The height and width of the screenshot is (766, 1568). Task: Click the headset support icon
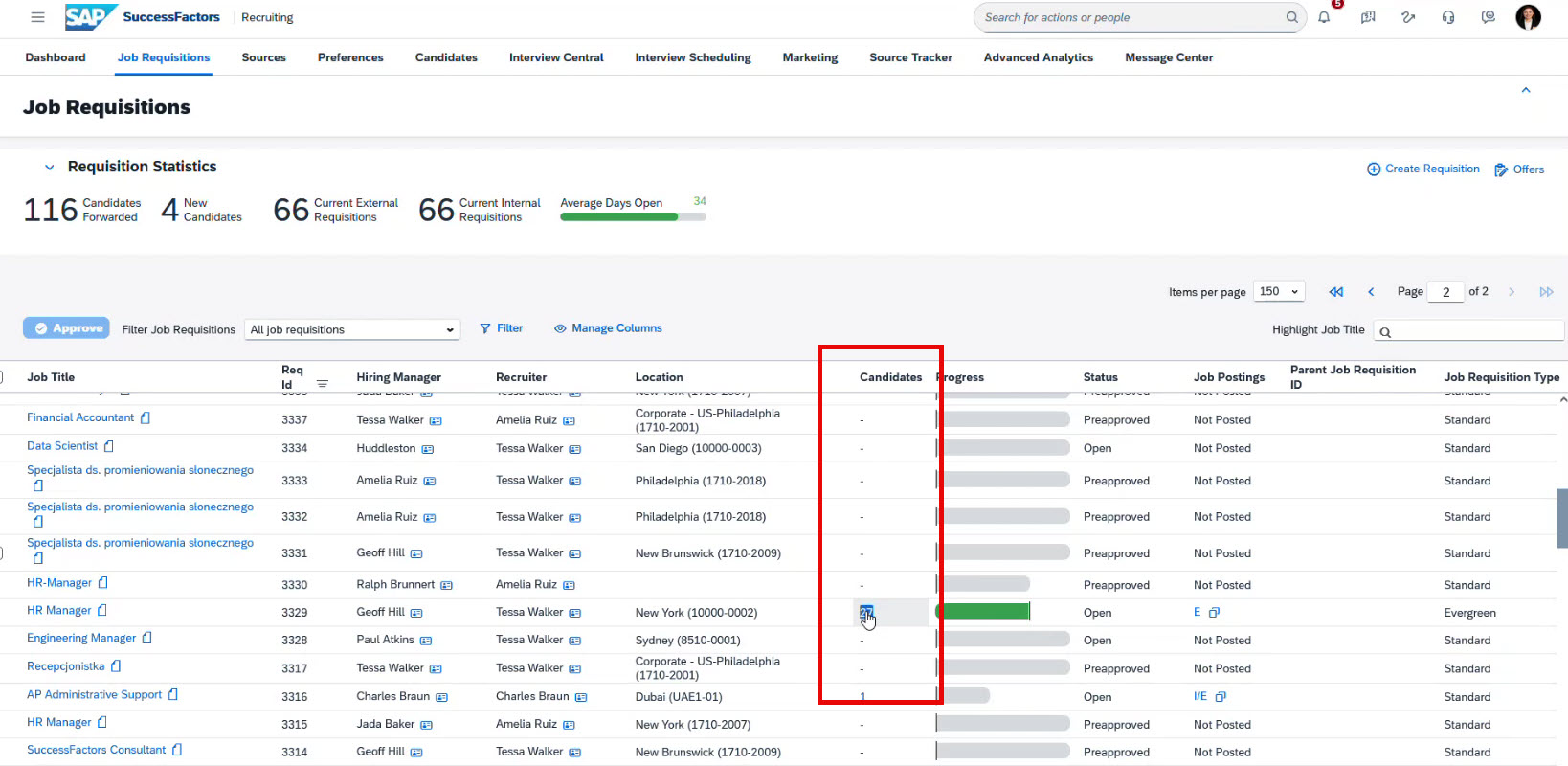(x=1448, y=17)
